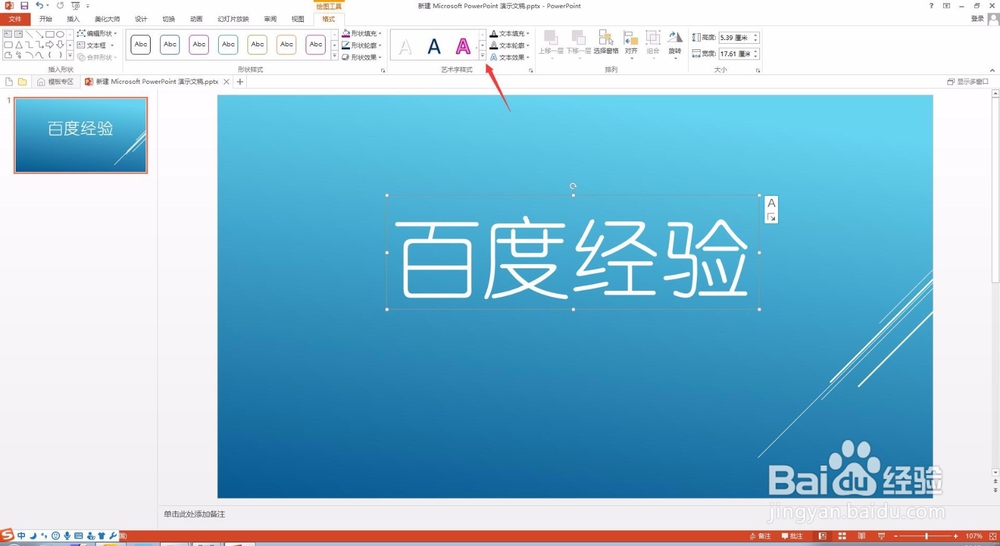Open the 旋转 (Rotate) menu

[x=675, y=44]
